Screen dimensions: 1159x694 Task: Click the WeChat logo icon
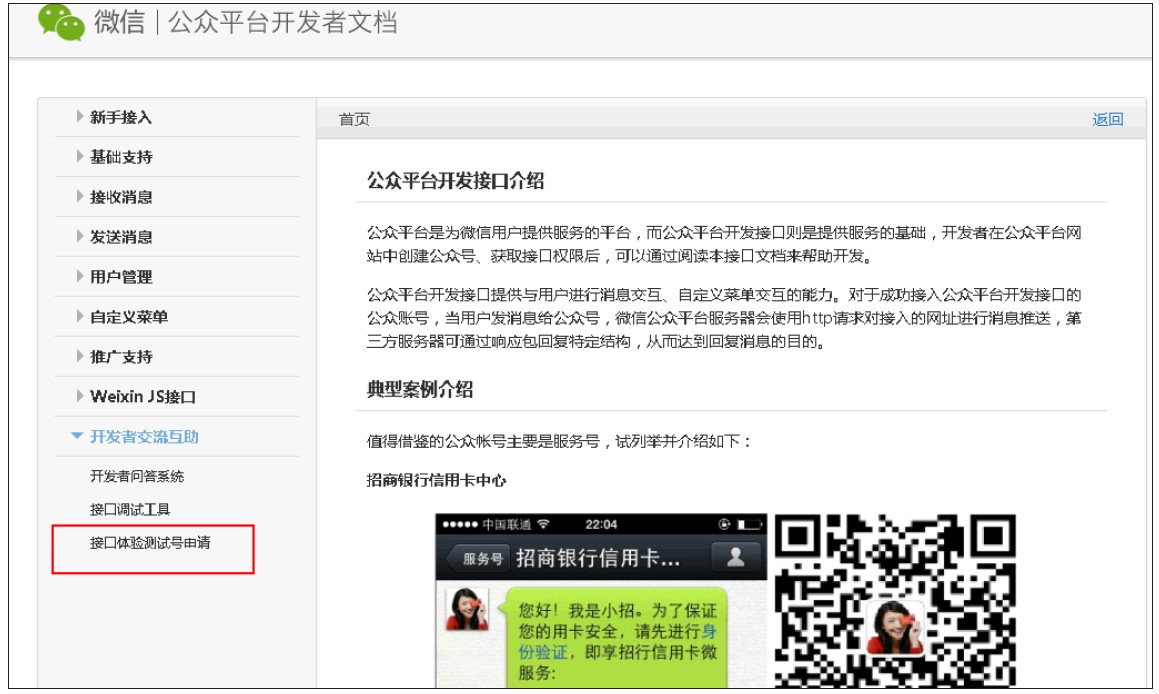[61, 21]
